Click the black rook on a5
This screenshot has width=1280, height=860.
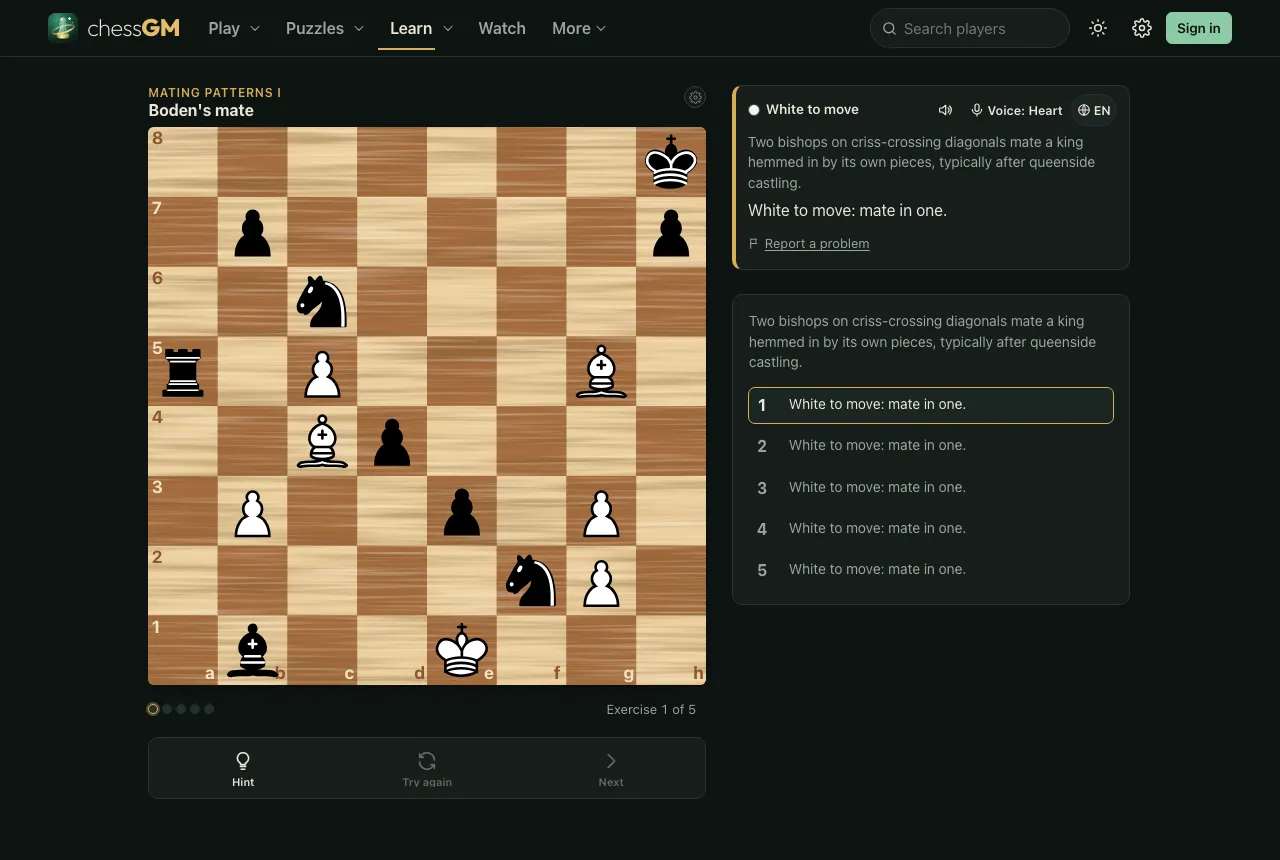pos(183,371)
